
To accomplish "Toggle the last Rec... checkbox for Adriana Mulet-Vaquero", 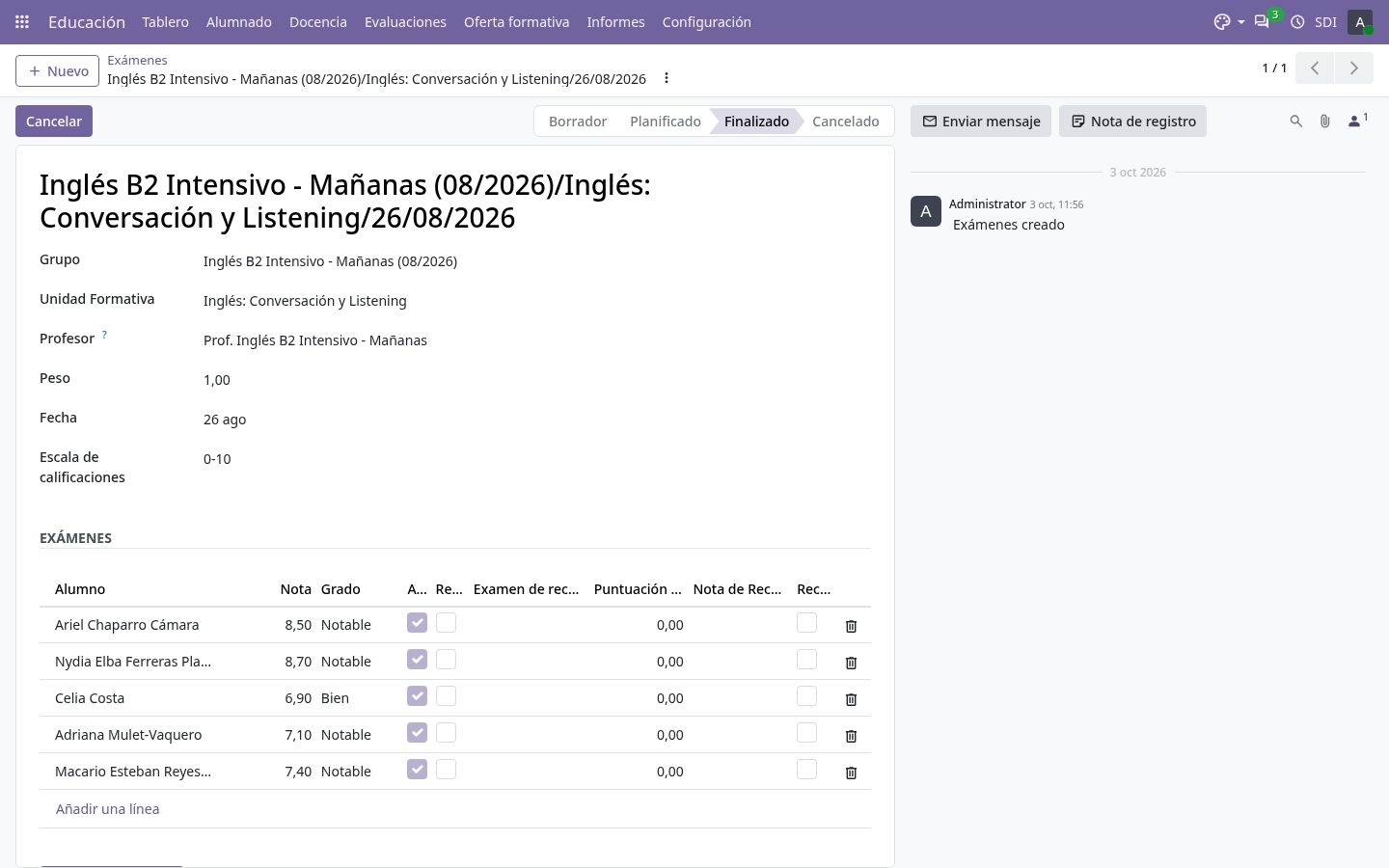I will coord(807,733).
